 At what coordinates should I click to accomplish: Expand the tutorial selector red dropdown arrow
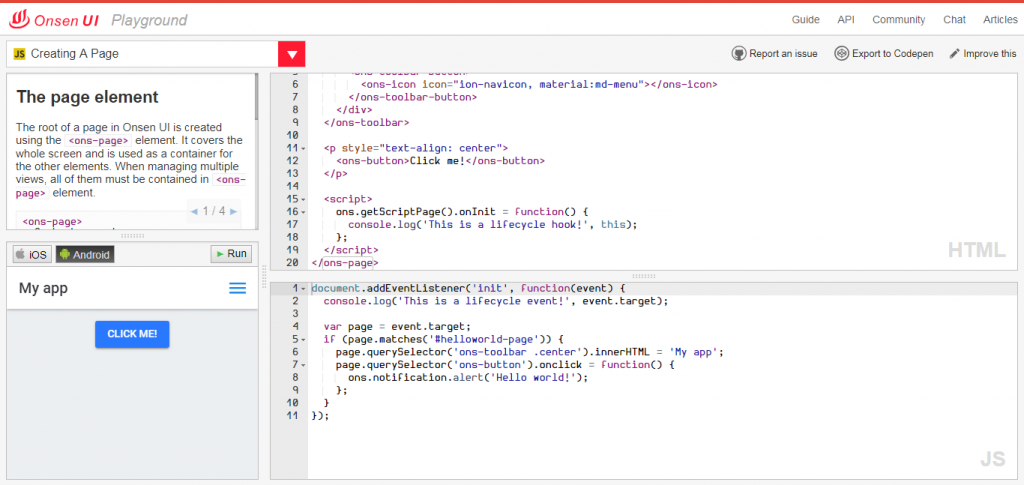tap(291, 54)
